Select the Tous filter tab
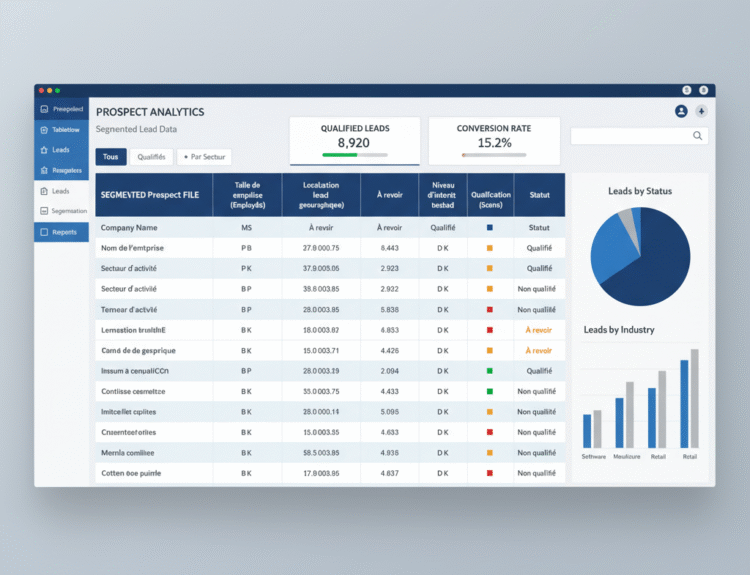This screenshot has width=750, height=575. point(110,157)
